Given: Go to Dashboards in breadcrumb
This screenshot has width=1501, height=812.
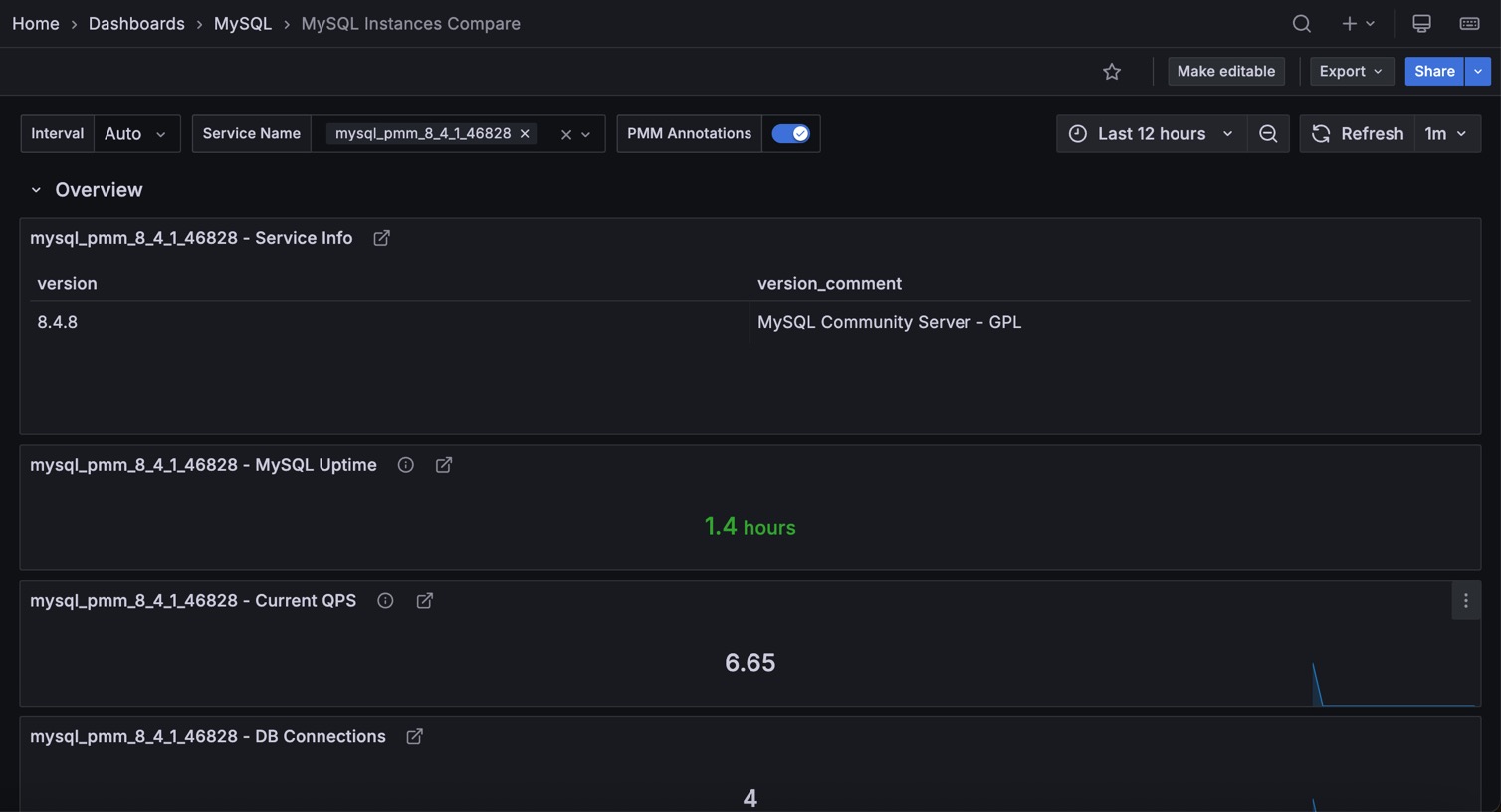Looking at the screenshot, I should pos(136,23).
